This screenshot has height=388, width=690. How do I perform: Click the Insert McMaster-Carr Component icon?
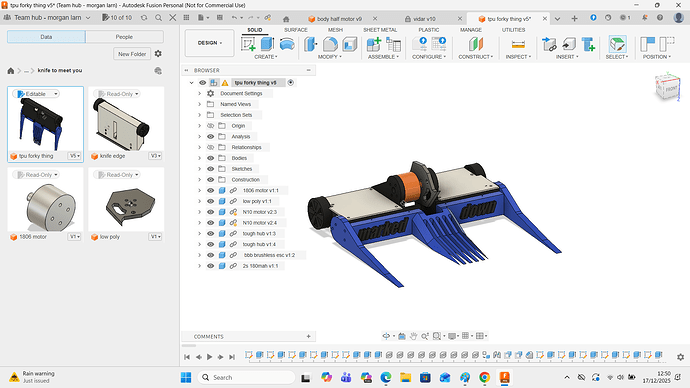[588, 44]
